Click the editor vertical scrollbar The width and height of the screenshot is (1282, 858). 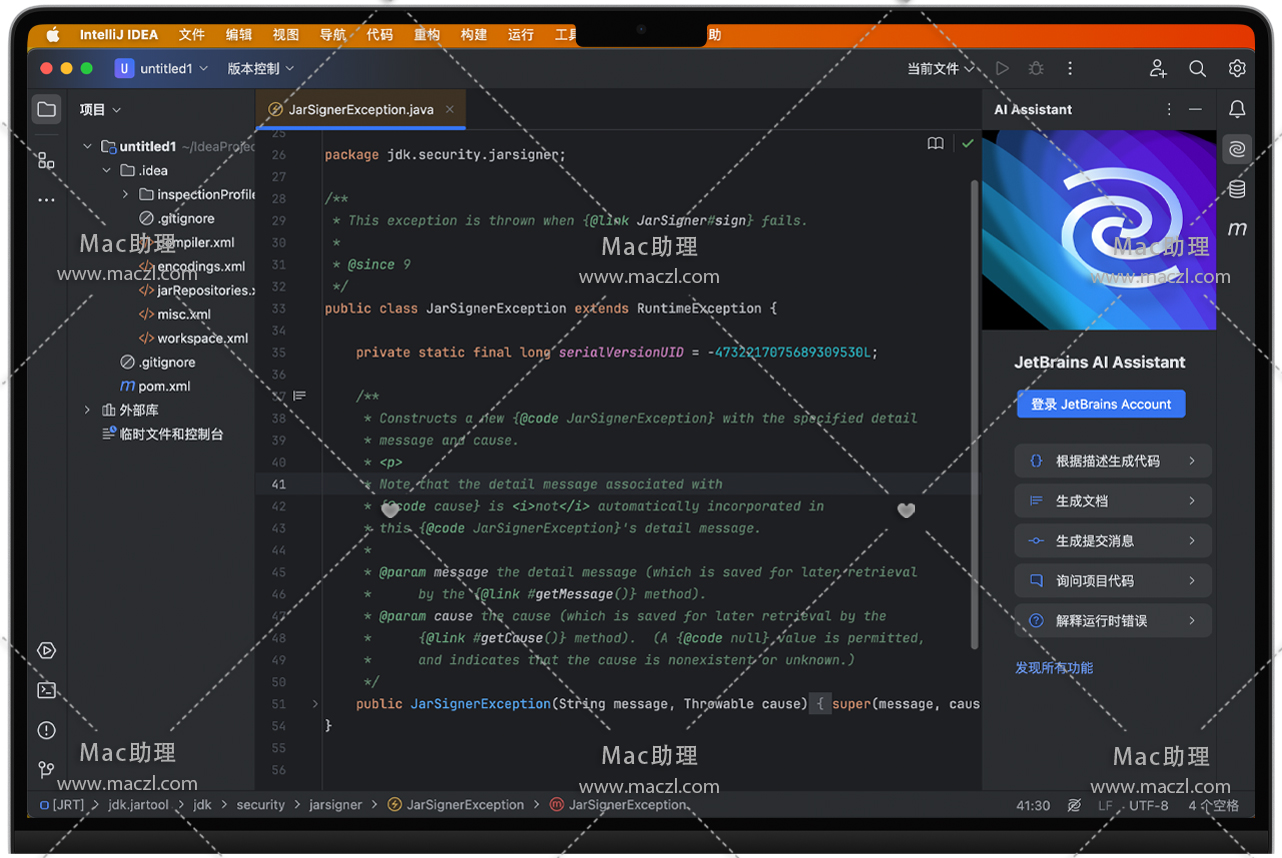tap(975, 400)
